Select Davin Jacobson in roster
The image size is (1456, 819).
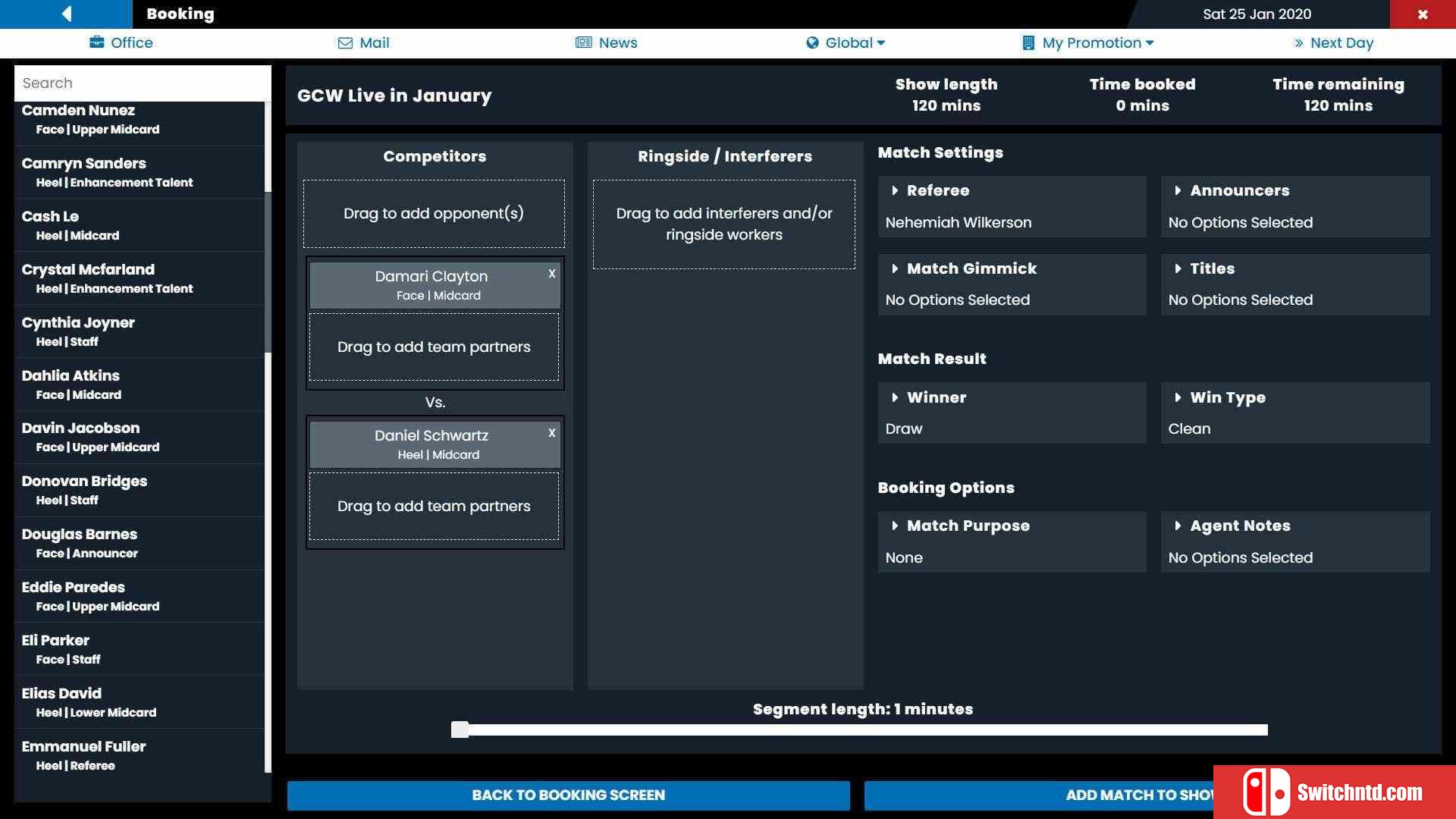139,437
